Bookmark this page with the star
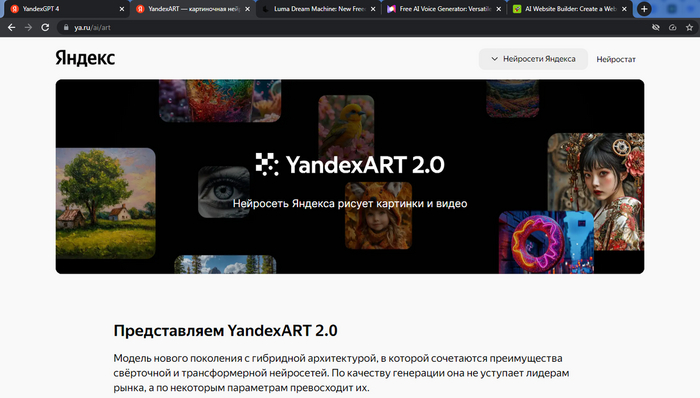This screenshot has height=398, width=700. point(689,27)
